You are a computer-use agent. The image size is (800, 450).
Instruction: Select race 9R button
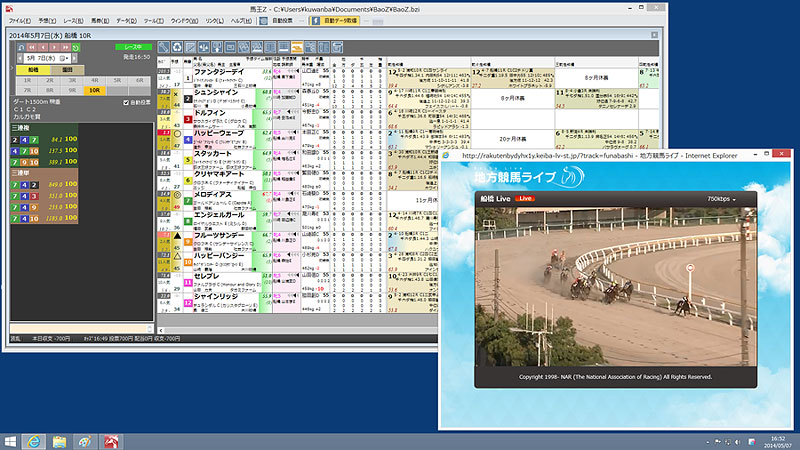point(72,90)
